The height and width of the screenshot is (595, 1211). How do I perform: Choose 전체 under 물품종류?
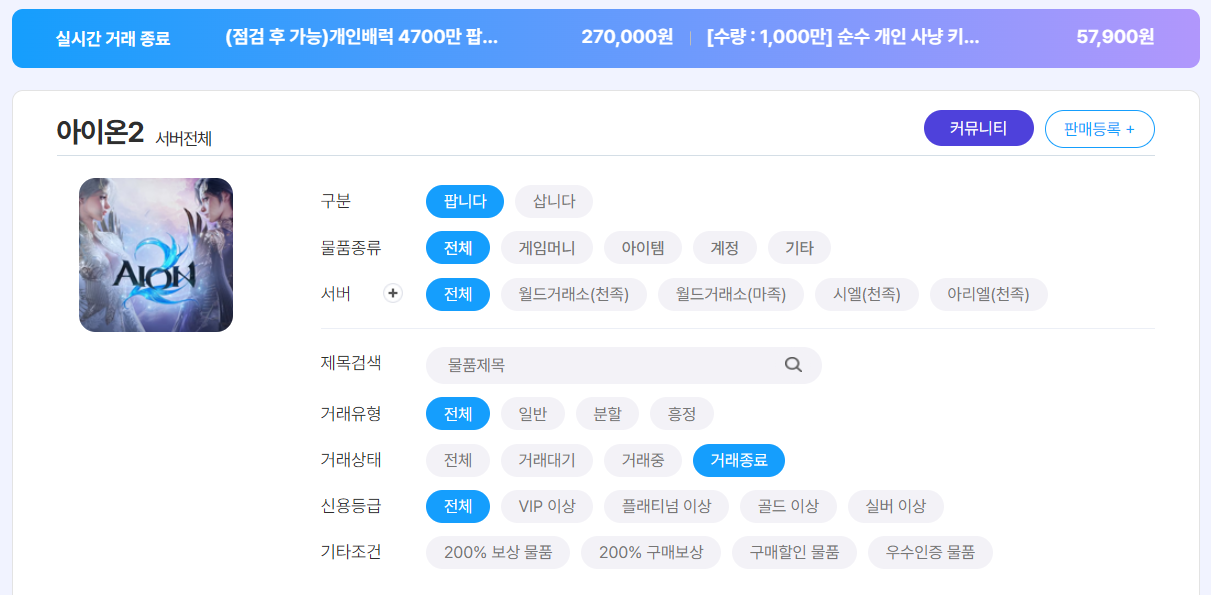tap(458, 248)
